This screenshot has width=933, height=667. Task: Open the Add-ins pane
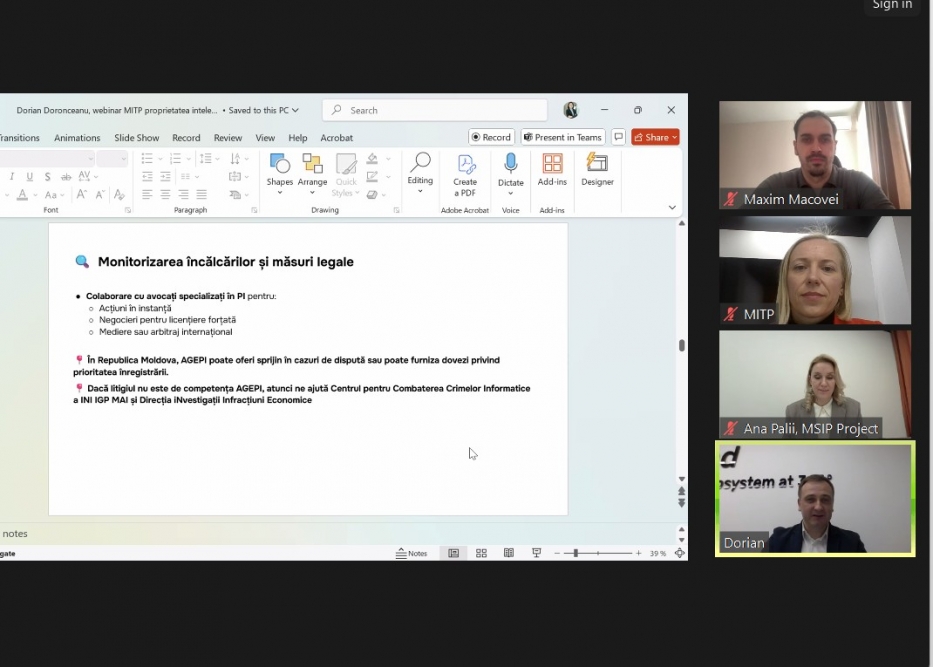click(x=552, y=170)
